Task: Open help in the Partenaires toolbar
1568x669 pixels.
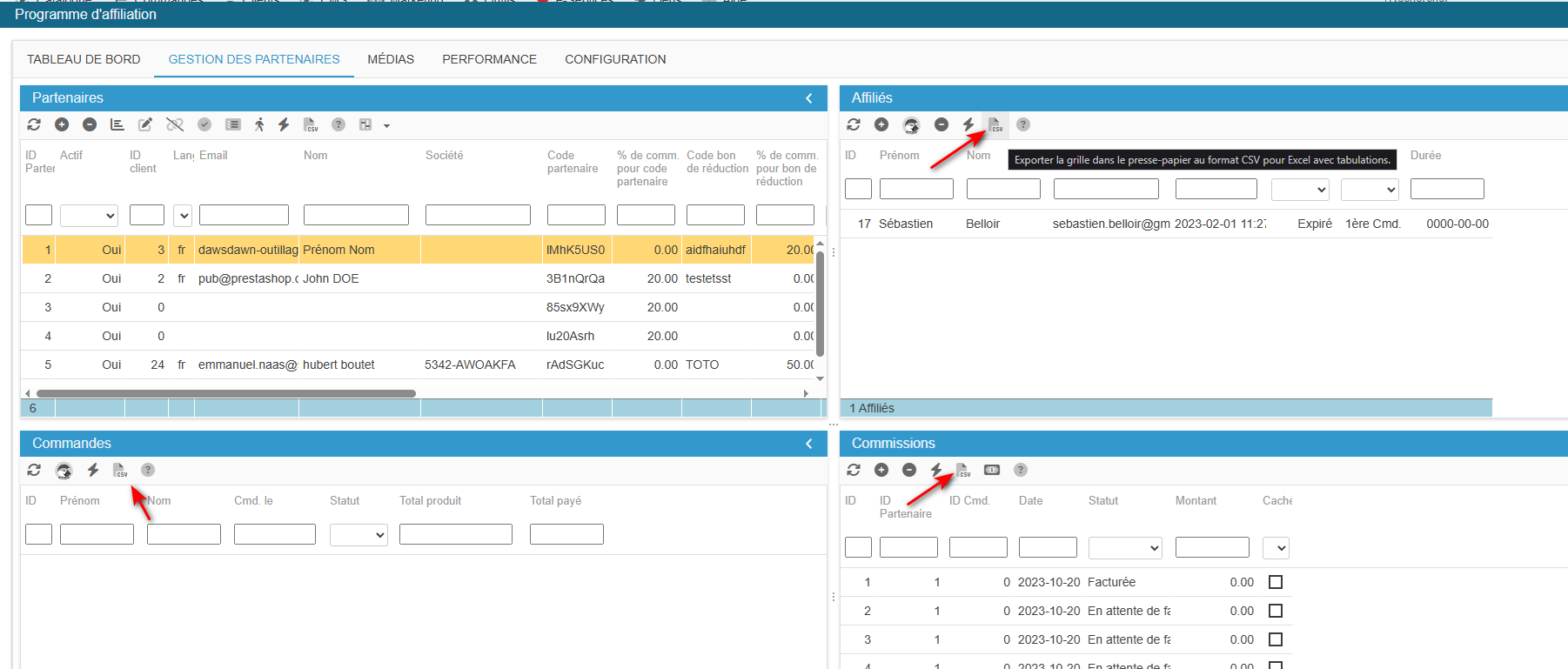Action: coord(338,124)
